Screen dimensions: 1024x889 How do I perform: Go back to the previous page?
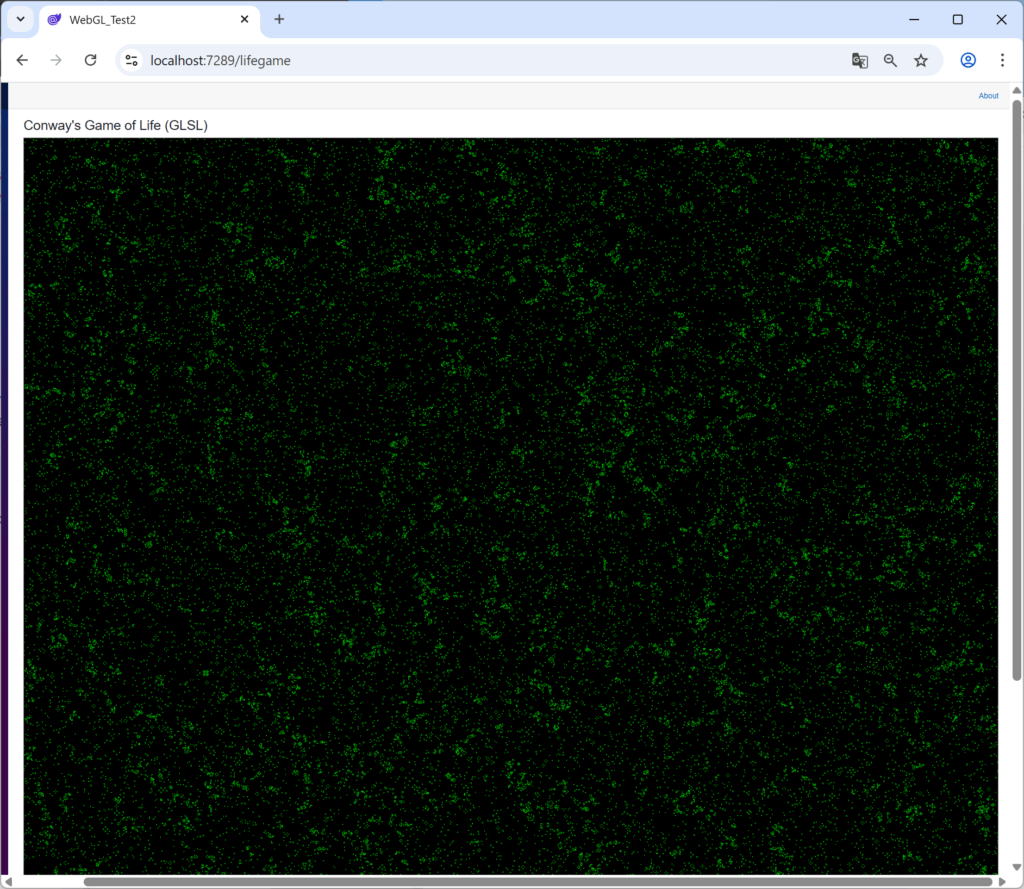[x=22, y=60]
